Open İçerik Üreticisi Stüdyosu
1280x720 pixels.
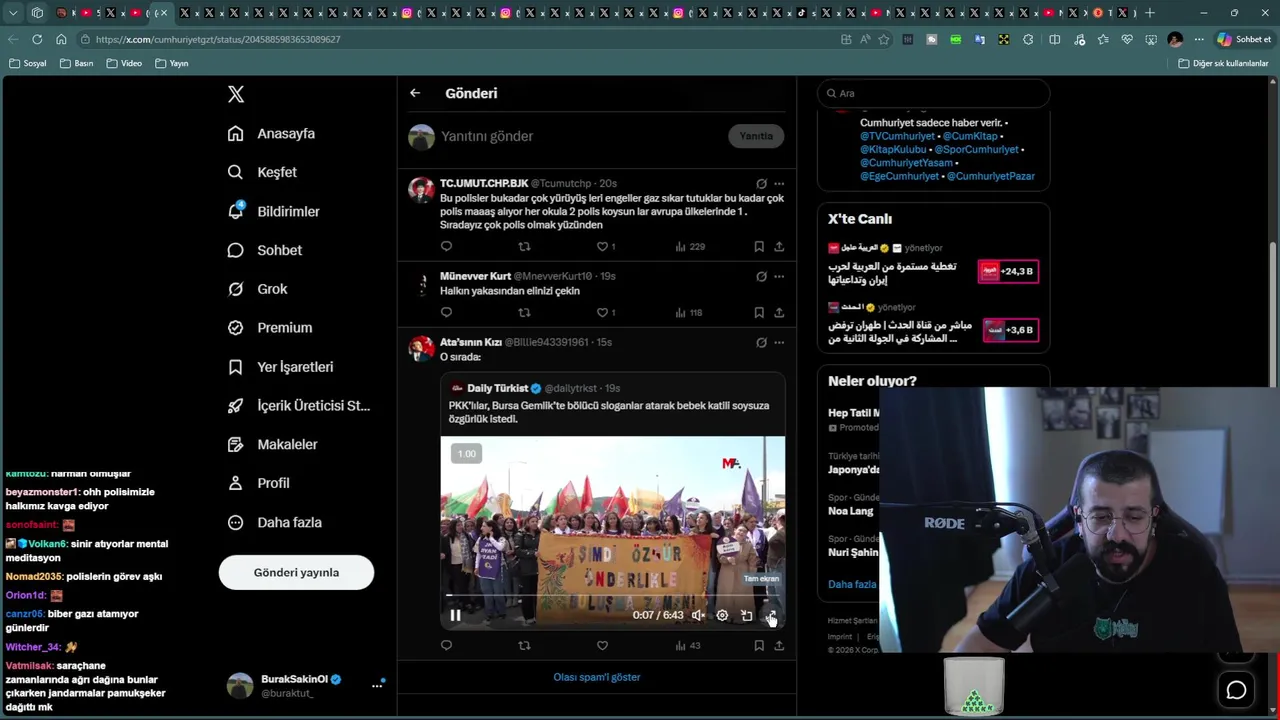(298, 405)
